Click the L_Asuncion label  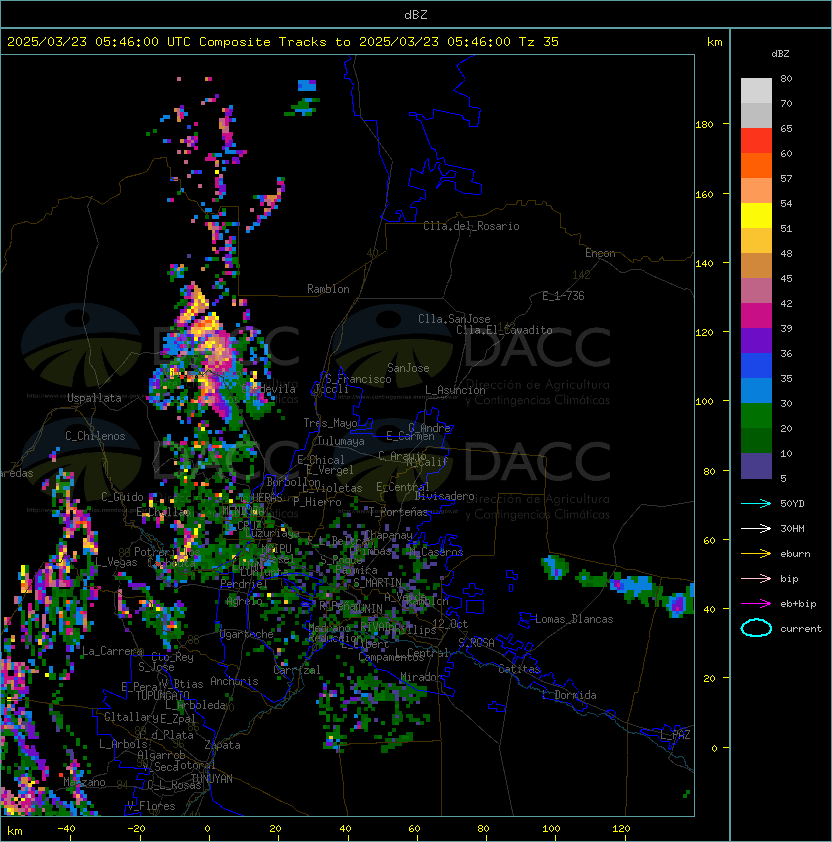(455, 390)
